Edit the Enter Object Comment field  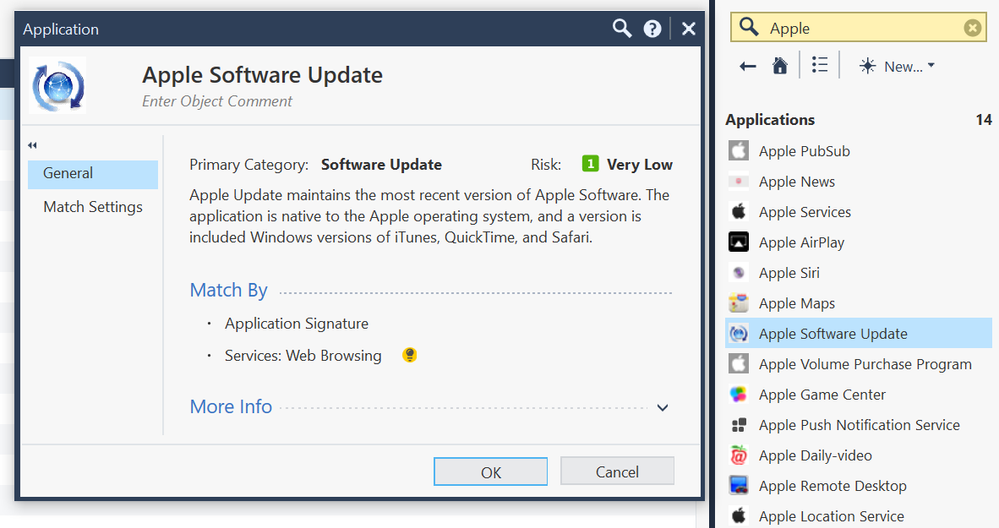[x=217, y=101]
